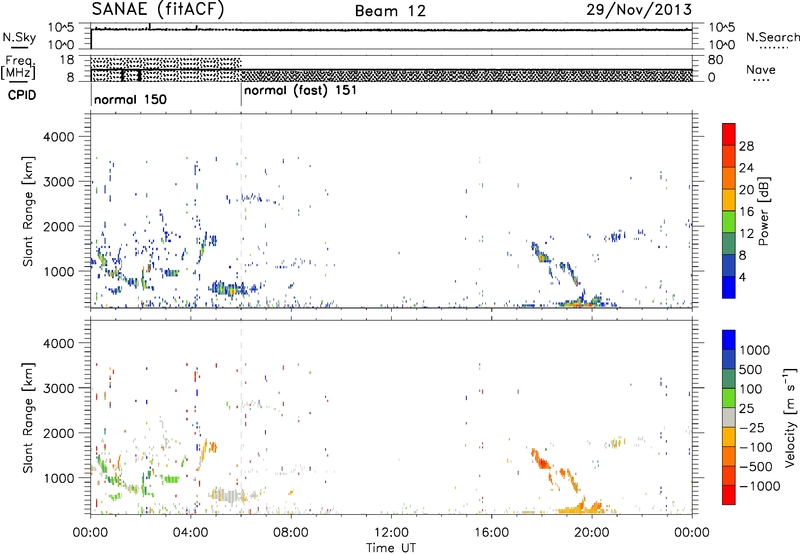Select the Power [dB] colorbar title

[x=763, y=211]
